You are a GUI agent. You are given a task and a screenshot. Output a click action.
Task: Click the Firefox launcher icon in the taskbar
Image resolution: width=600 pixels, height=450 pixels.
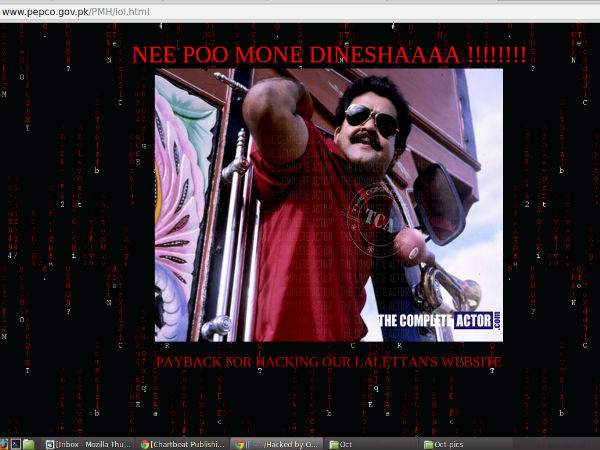point(5,443)
